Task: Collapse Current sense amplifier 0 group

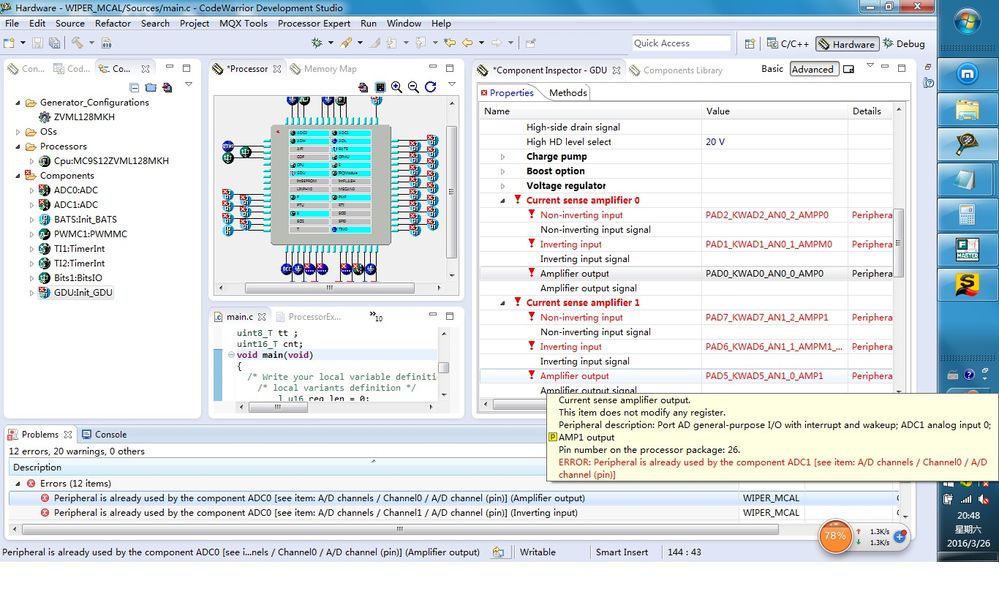Action: pos(503,201)
